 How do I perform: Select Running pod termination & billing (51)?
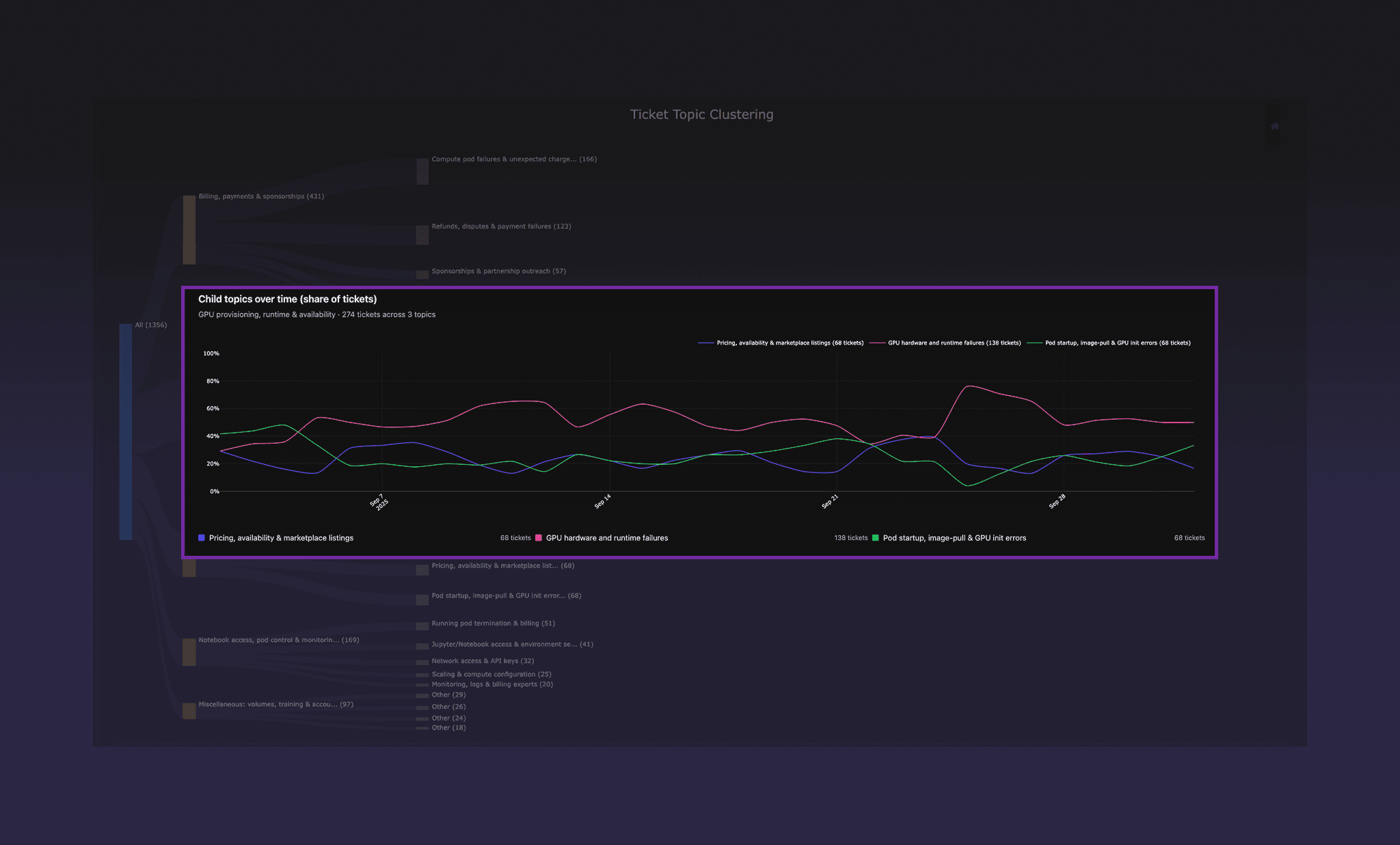pos(422,626)
